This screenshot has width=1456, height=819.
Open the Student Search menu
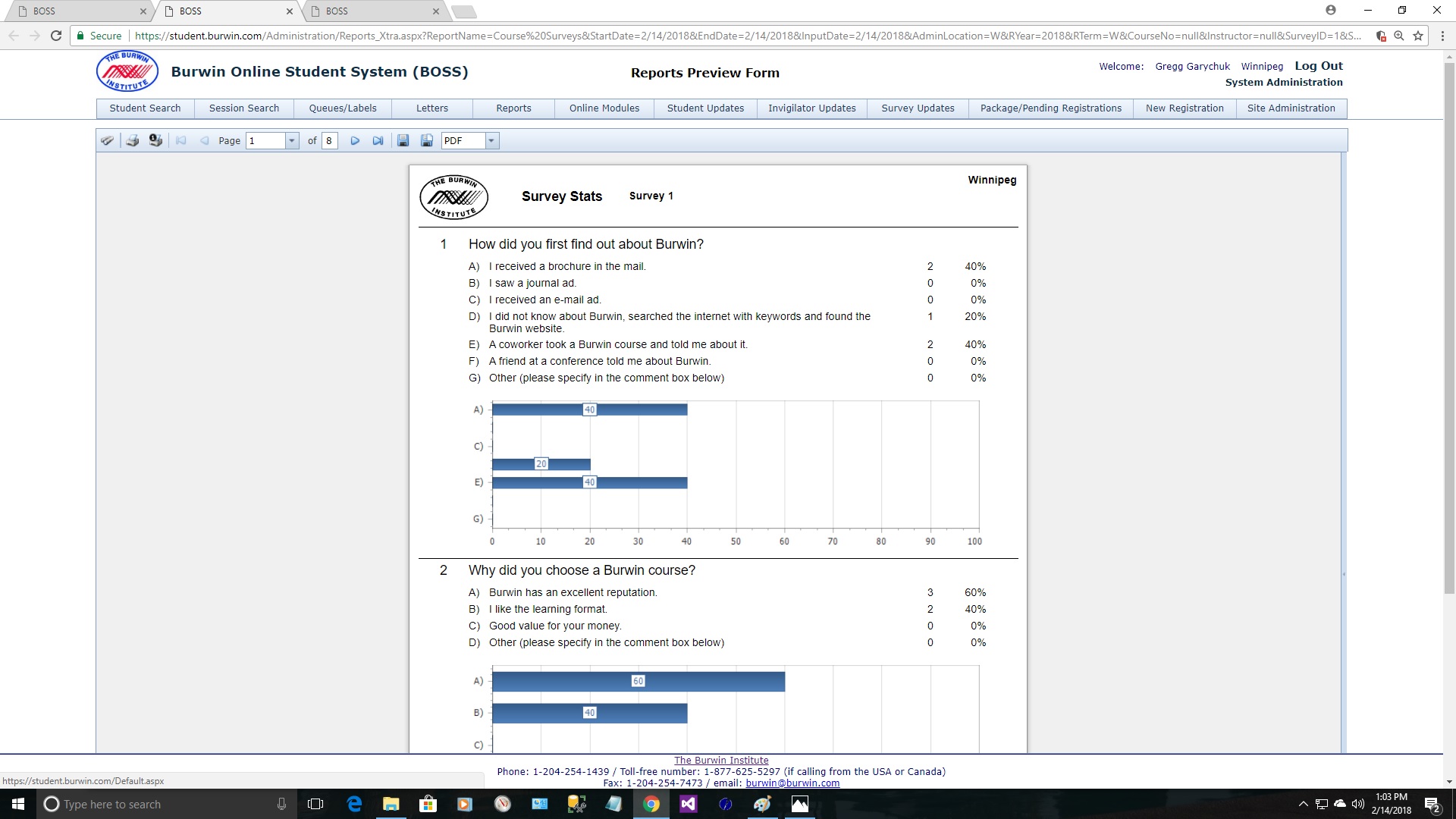[145, 108]
